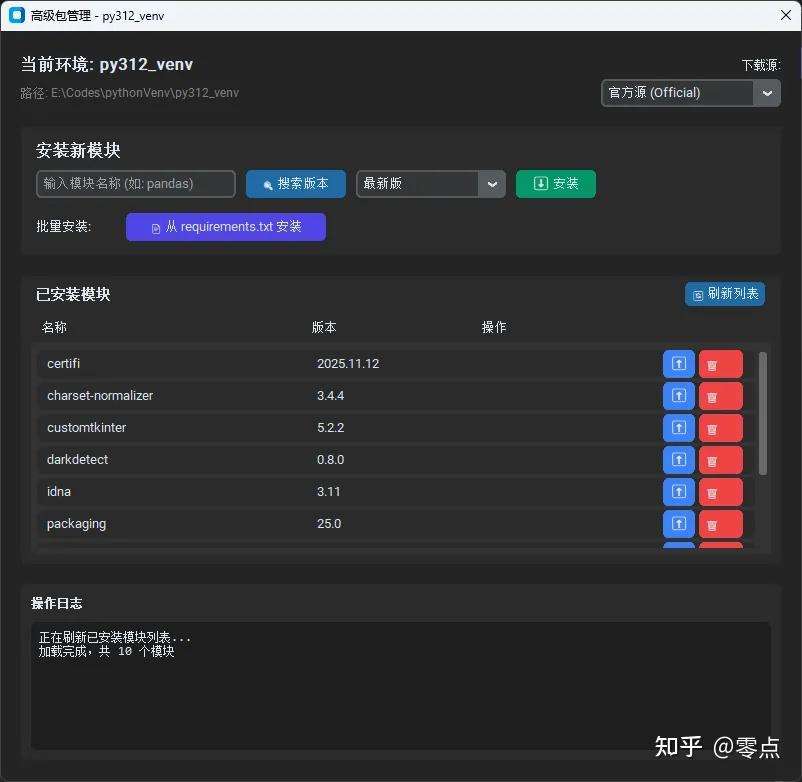Image resolution: width=802 pixels, height=782 pixels.
Task: Click upgrade arrow for darkdetect
Action: coord(678,460)
